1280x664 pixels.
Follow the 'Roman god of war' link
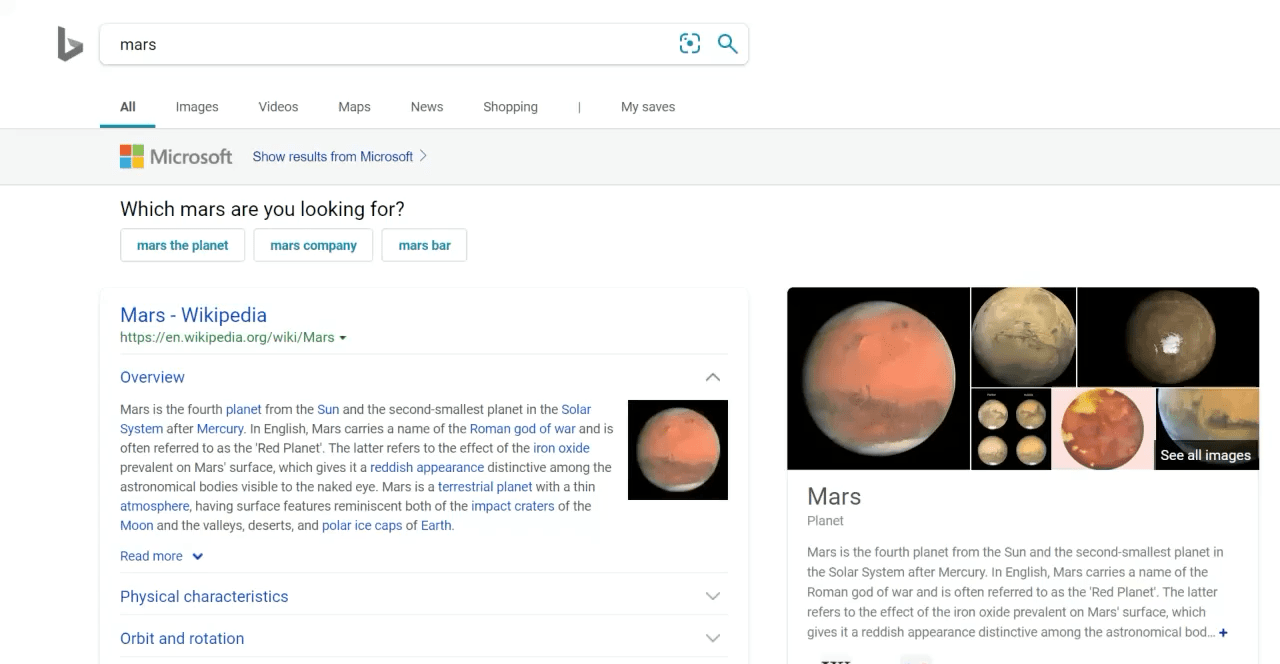[x=523, y=428]
